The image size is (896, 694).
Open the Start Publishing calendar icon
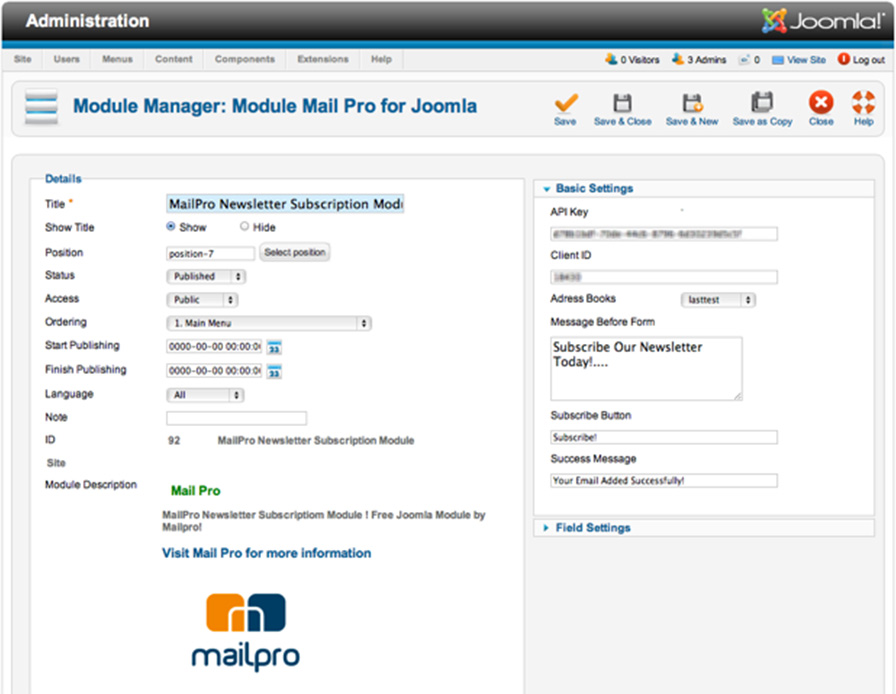coord(274,347)
